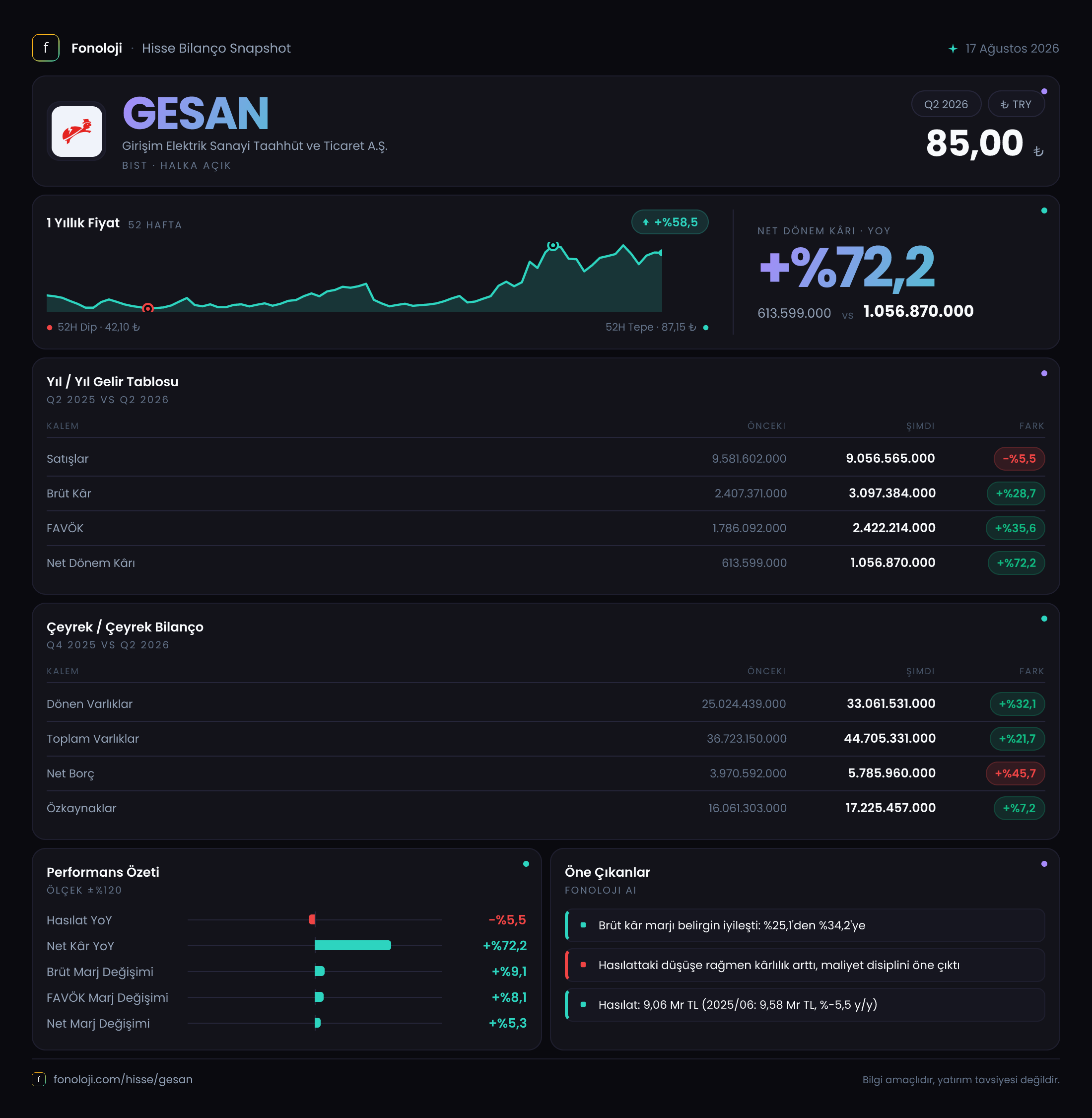The image size is (1092, 1118).
Task: Click the Dönen Varlıklar +%32,1 badge
Action: coord(1017,704)
